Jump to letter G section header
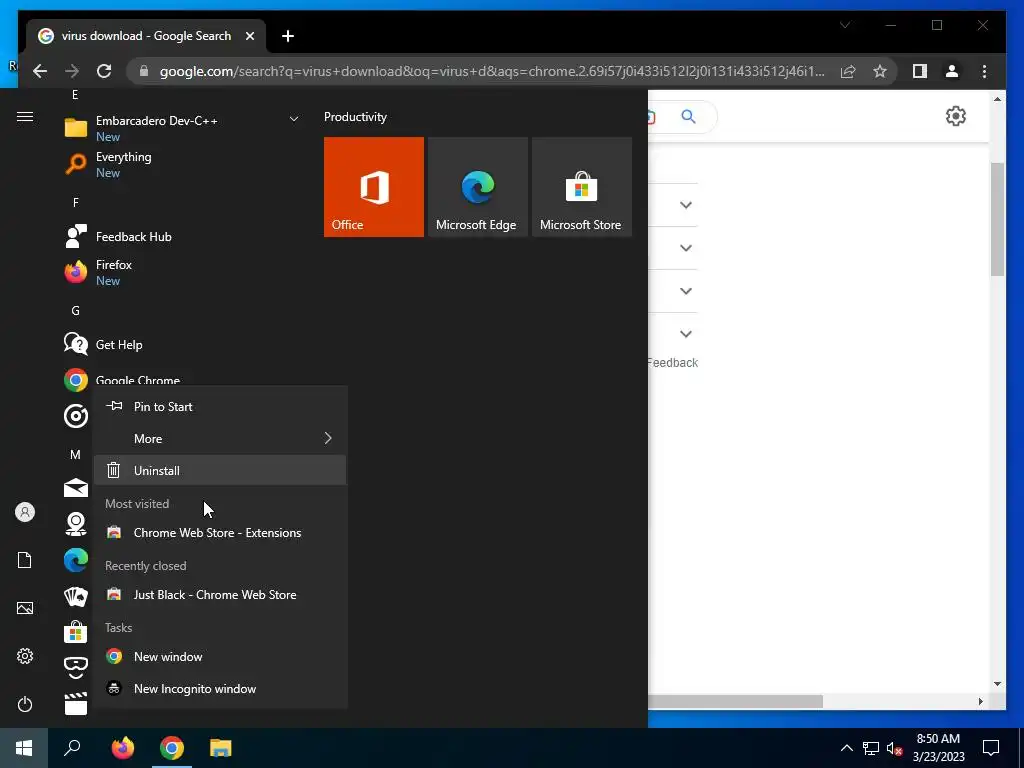 (76, 311)
